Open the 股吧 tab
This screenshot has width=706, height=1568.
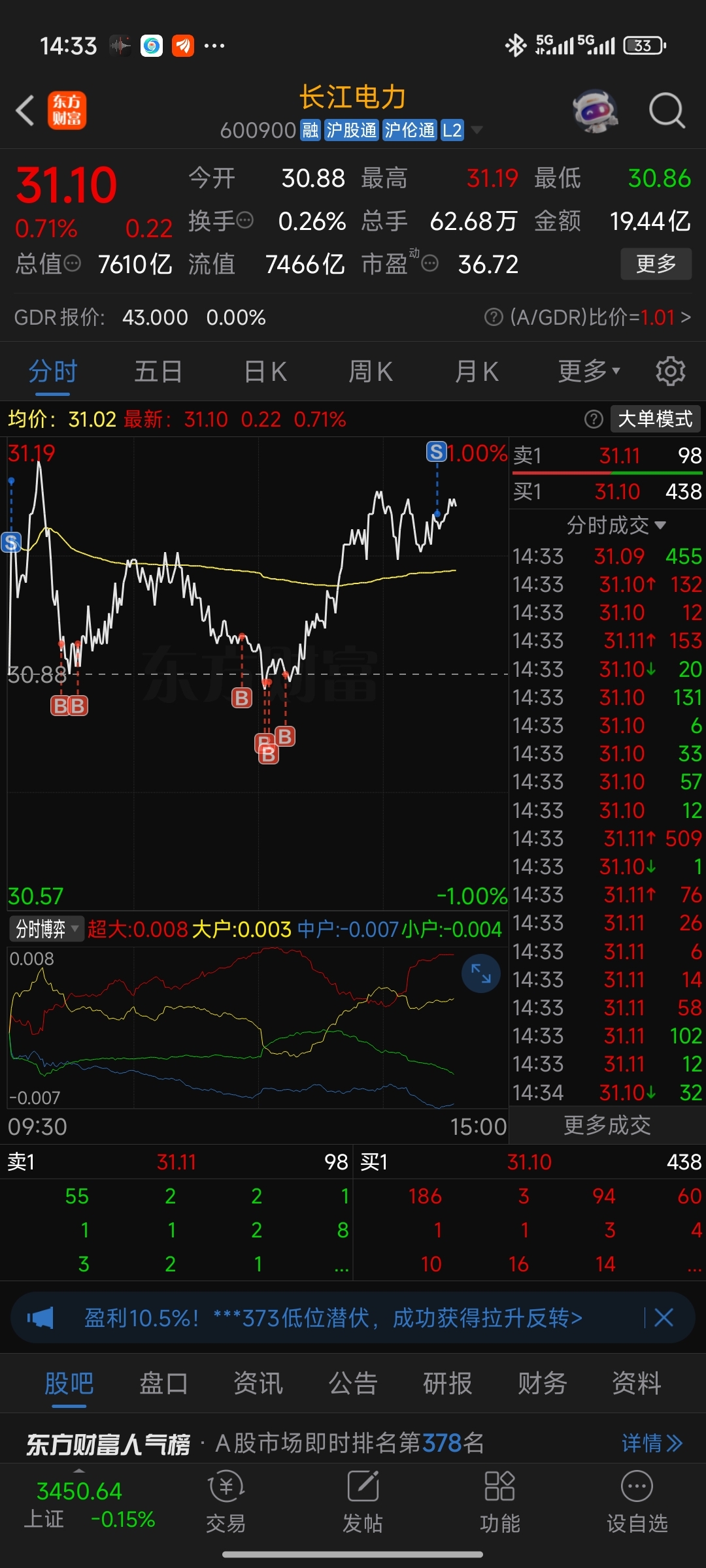coord(69,1383)
